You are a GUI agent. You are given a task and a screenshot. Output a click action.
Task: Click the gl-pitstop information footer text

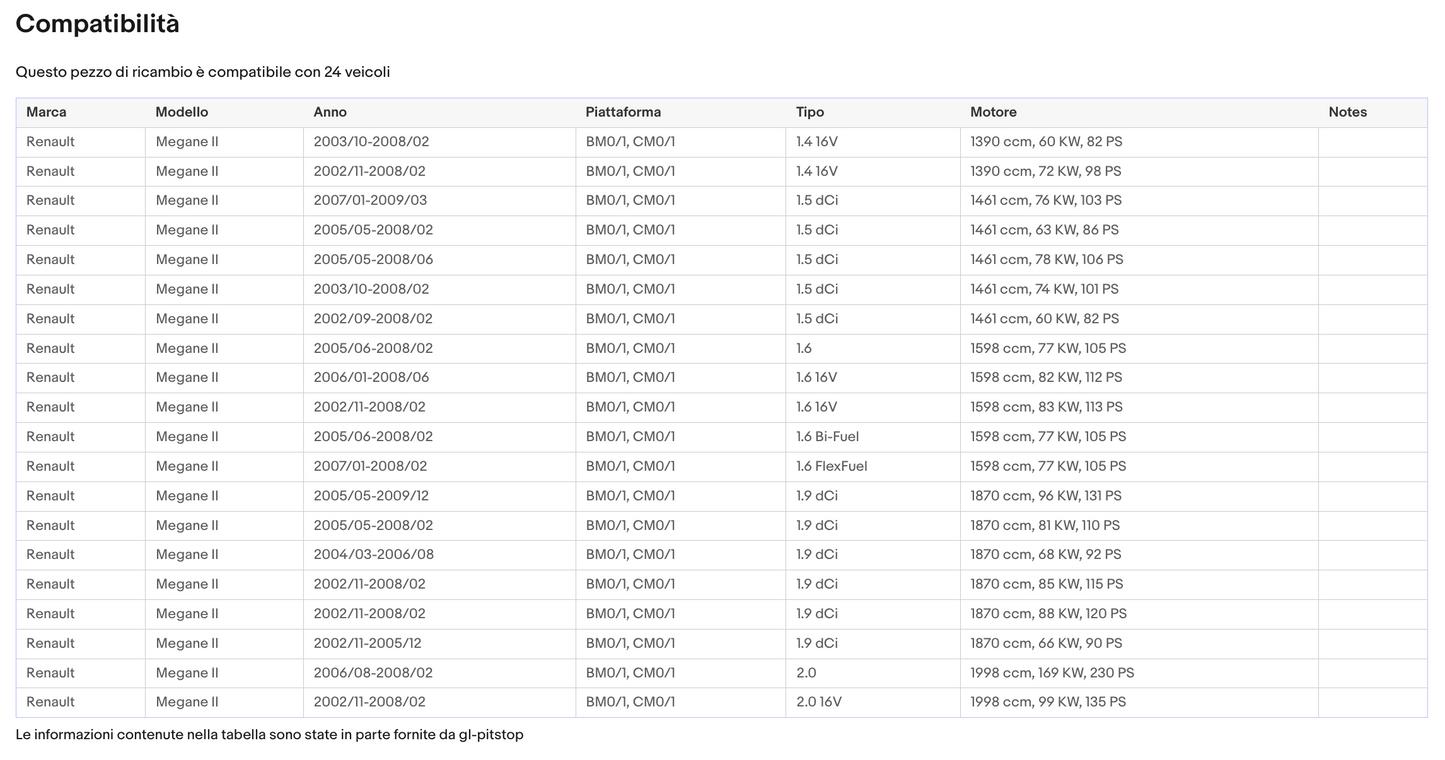pyautogui.click(x=269, y=735)
